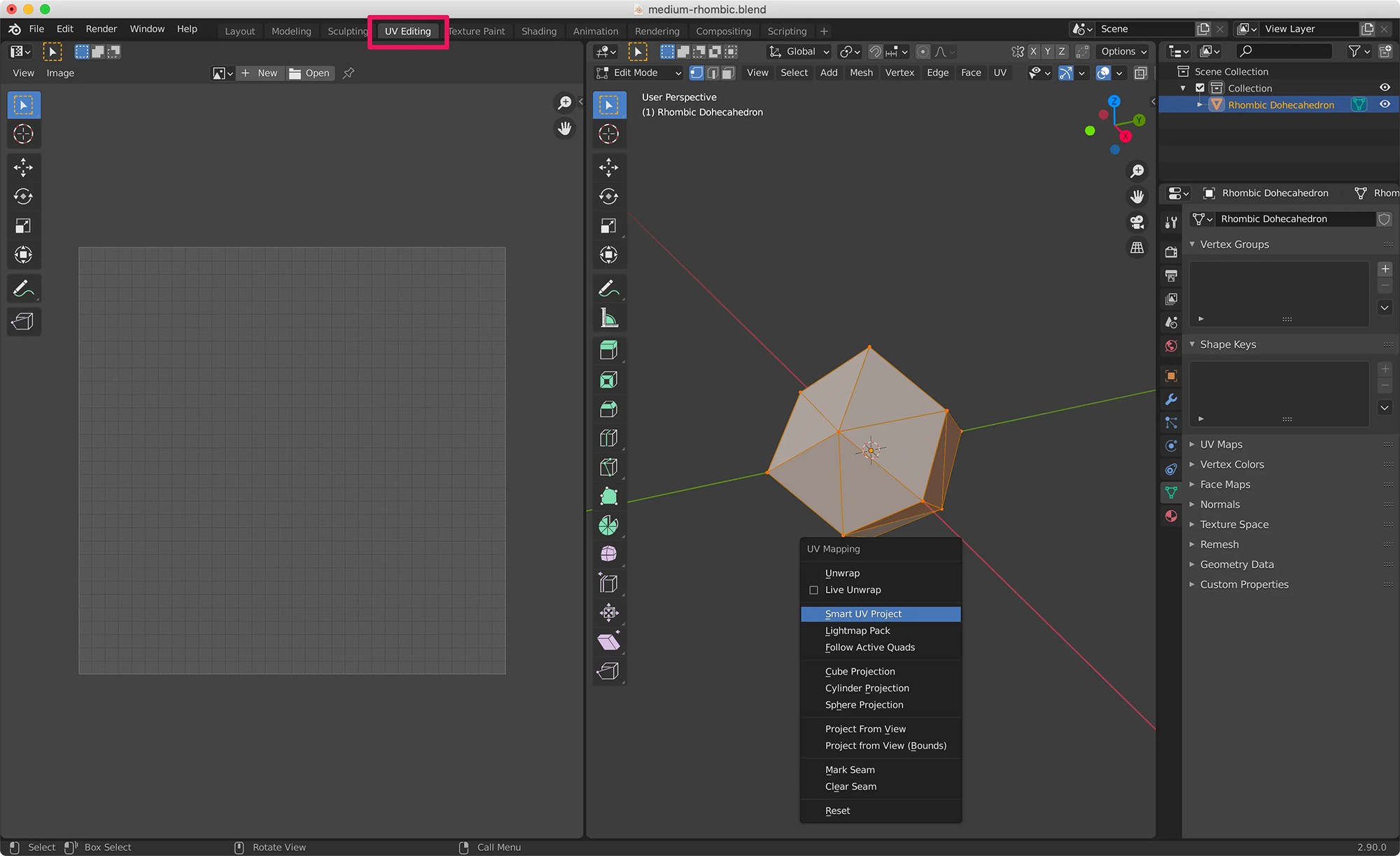
Task: Select the Shear tool
Action: tap(609, 642)
